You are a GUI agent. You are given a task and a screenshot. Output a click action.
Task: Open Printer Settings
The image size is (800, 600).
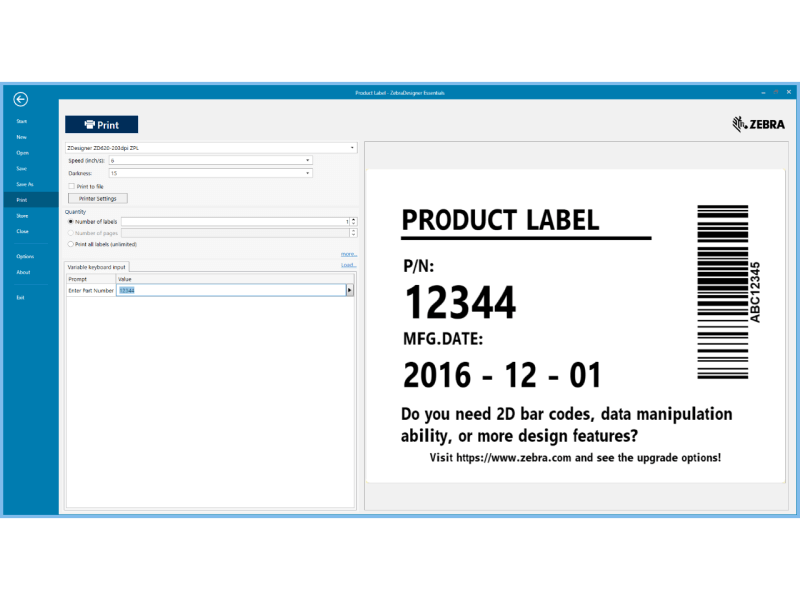pos(97,198)
